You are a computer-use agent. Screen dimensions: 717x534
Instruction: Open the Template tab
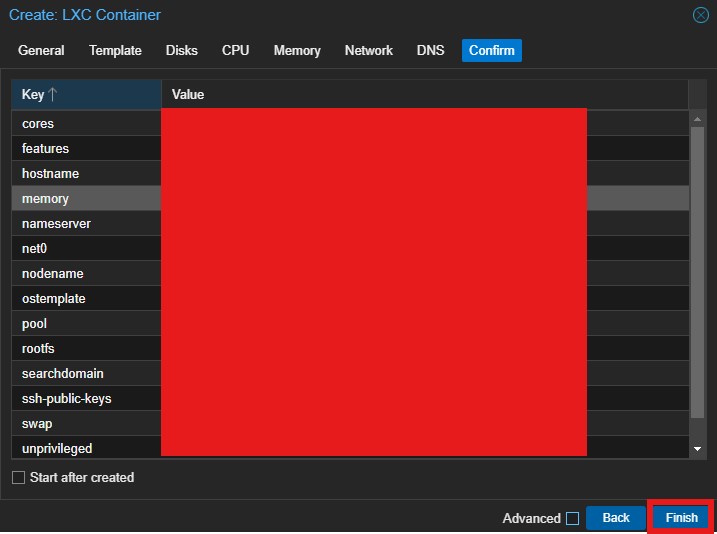pos(115,50)
